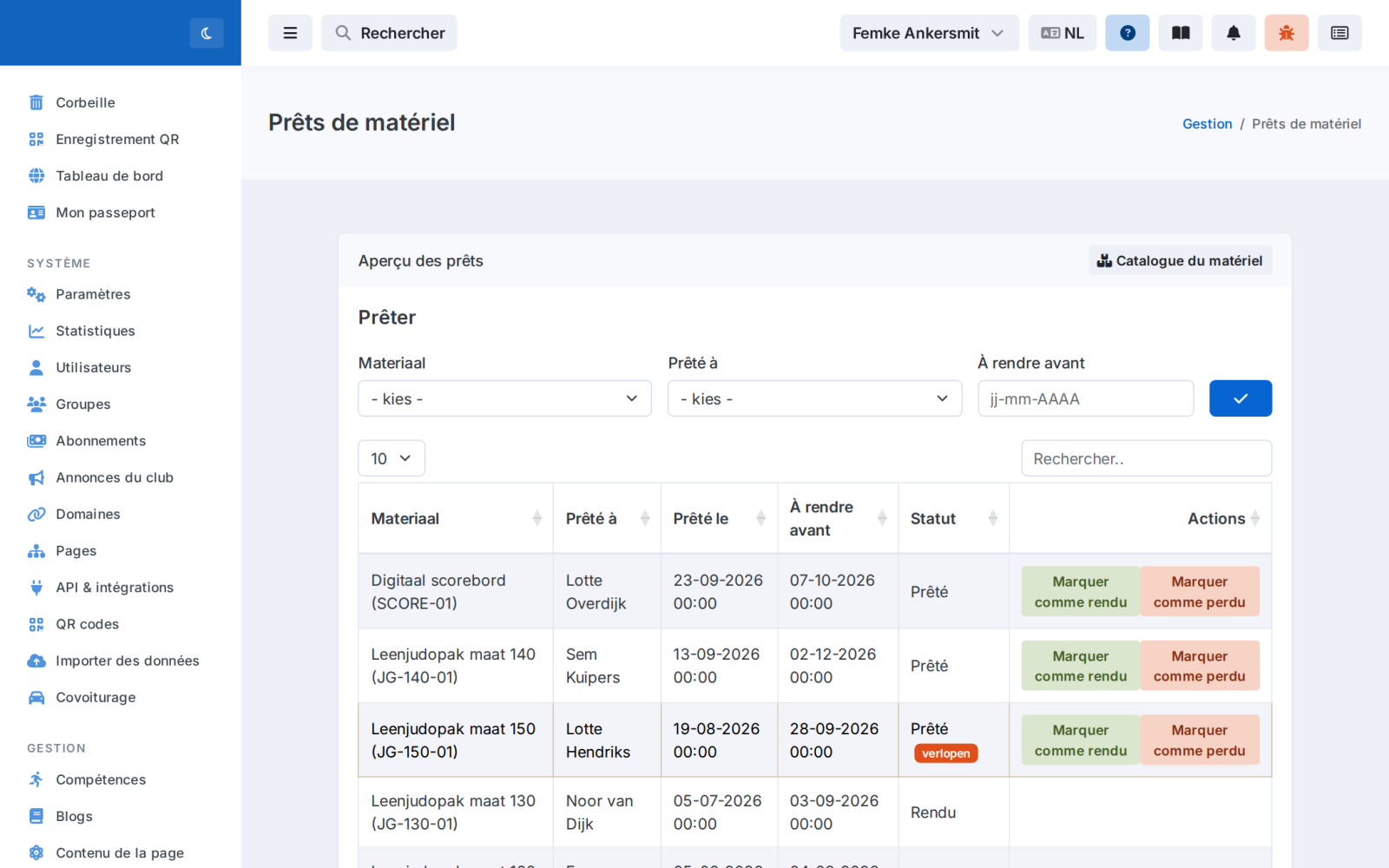The image size is (1389, 868).
Task: Click the API & intégrations plug icon
Action: 36,588
